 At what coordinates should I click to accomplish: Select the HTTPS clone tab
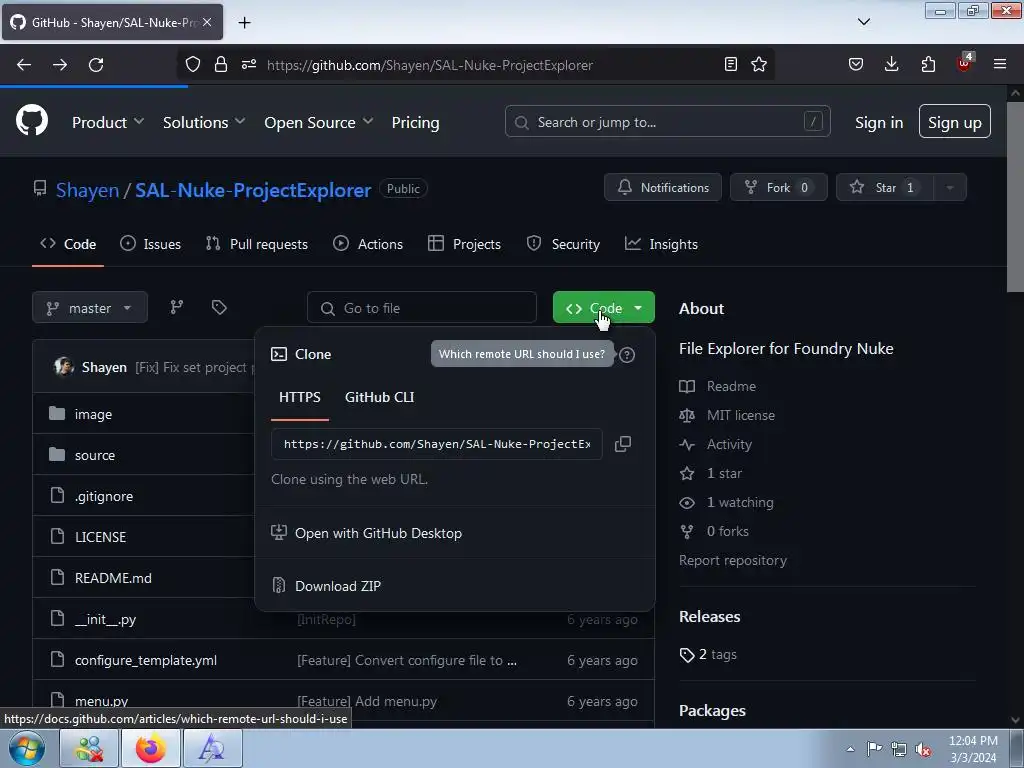300,397
